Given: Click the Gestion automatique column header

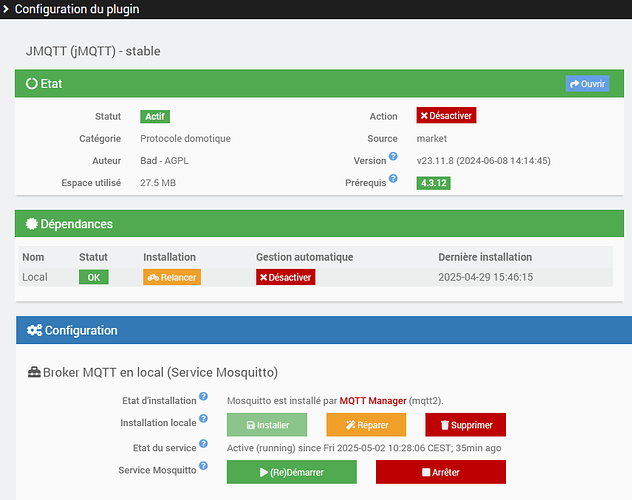Looking at the screenshot, I should coord(305,257).
